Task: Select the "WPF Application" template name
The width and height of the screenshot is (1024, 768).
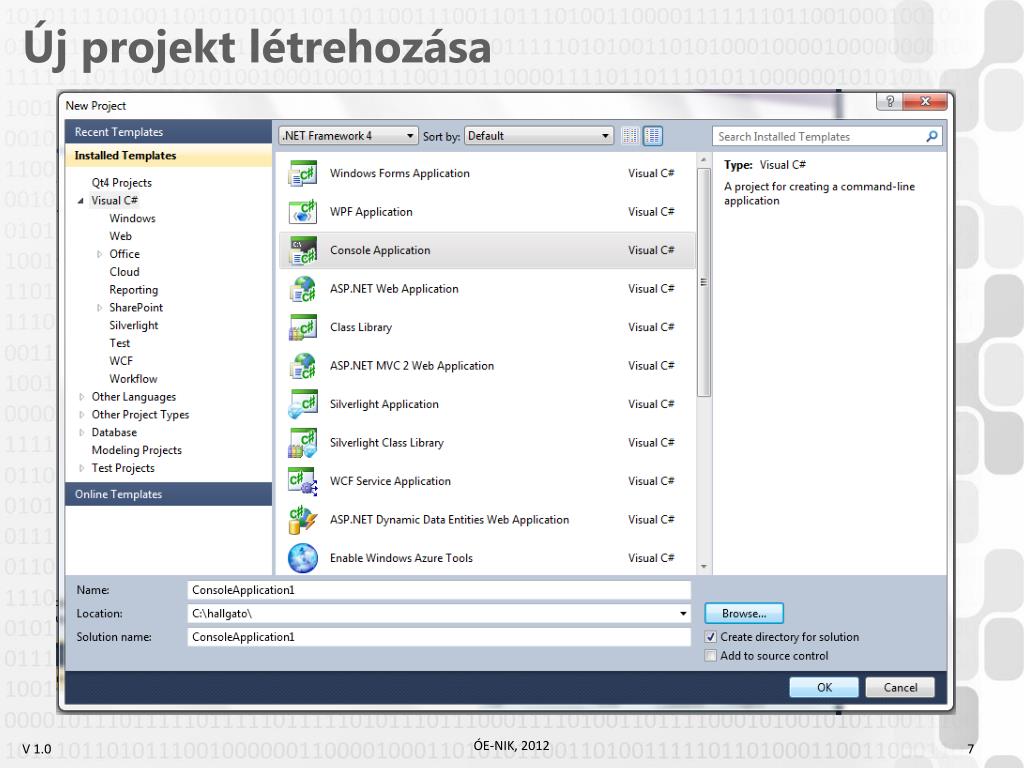Action: [371, 212]
